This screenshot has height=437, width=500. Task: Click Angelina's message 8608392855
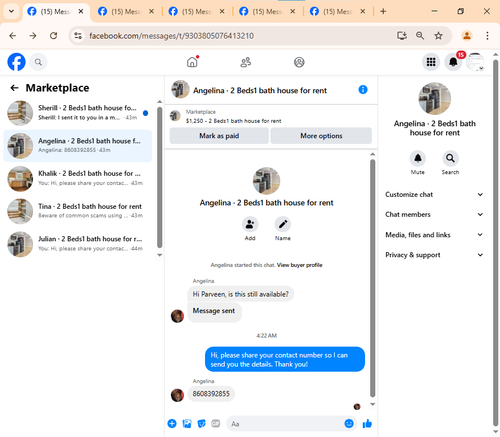click(211, 394)
